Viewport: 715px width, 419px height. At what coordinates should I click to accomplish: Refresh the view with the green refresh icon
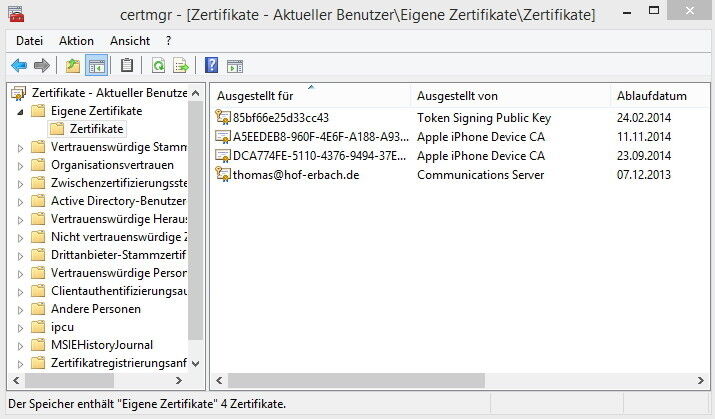(158, 66)
